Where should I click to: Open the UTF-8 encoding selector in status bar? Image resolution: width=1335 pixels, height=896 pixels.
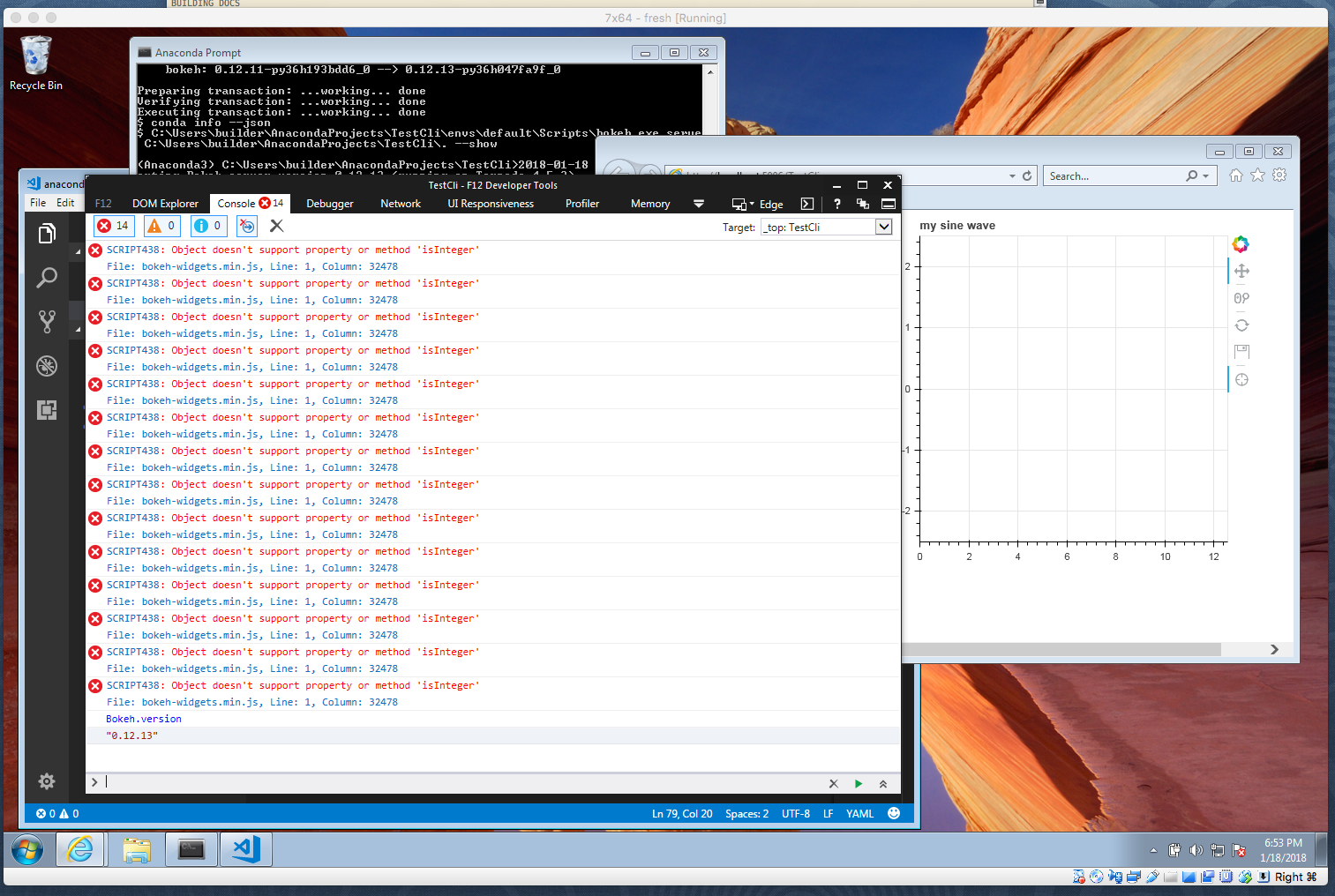click(x=795, y=814)
